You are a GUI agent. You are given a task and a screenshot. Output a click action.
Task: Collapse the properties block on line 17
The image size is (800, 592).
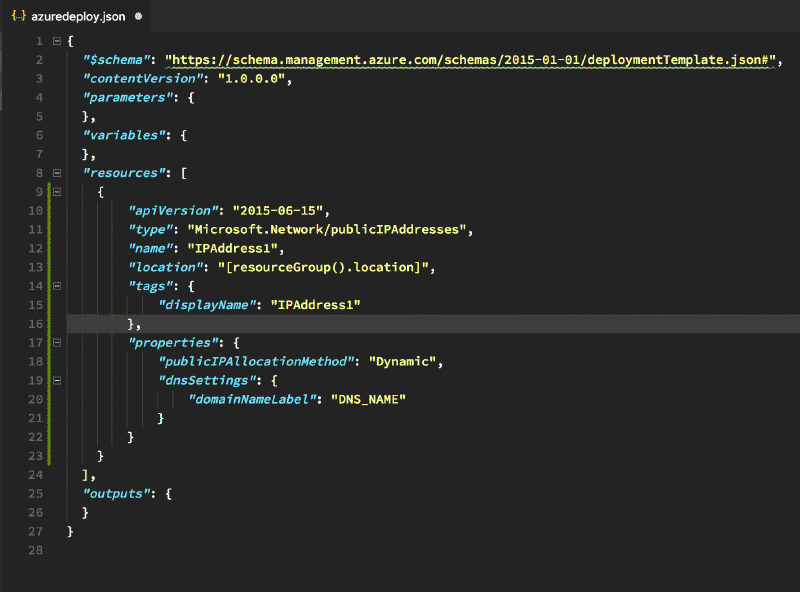click(x=56, y=342)
